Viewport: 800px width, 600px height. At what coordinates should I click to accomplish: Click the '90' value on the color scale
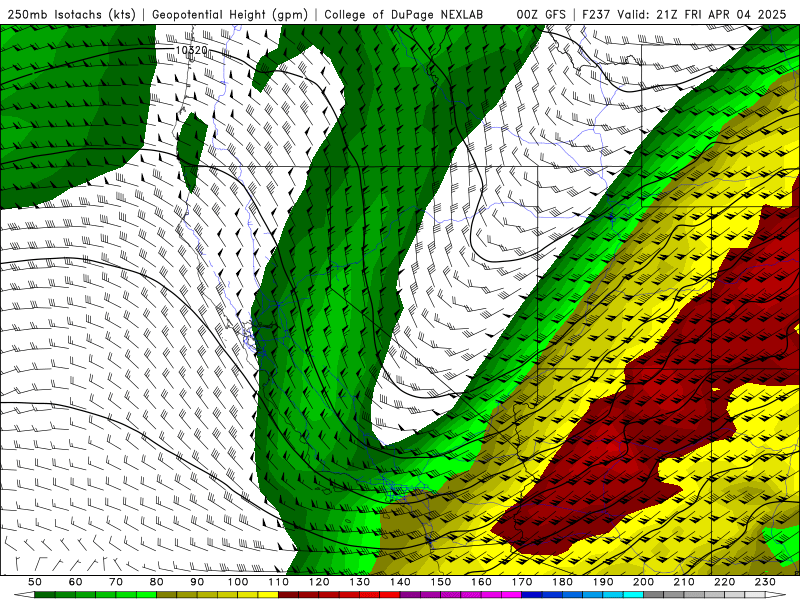197,582
